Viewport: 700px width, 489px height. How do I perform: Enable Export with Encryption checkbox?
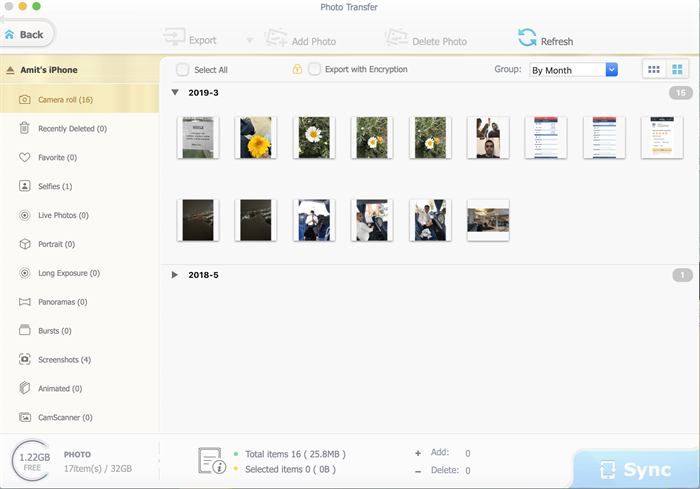(x=315, y=70)
